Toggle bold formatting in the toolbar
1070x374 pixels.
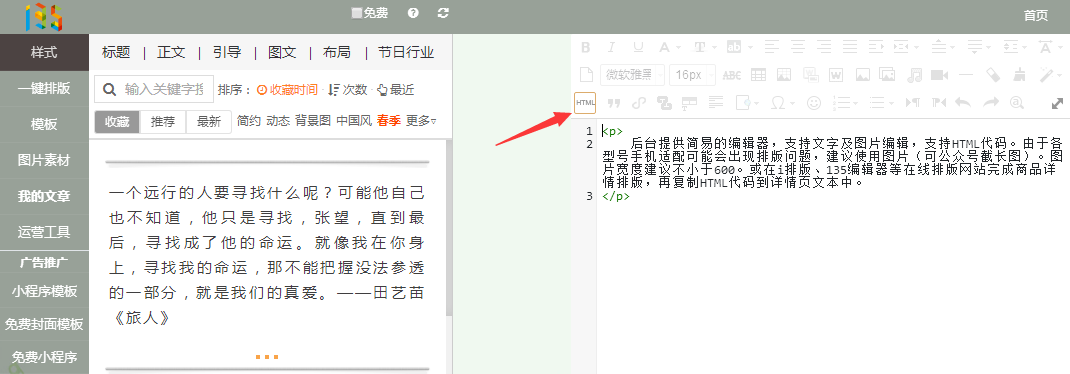(585, 47)
